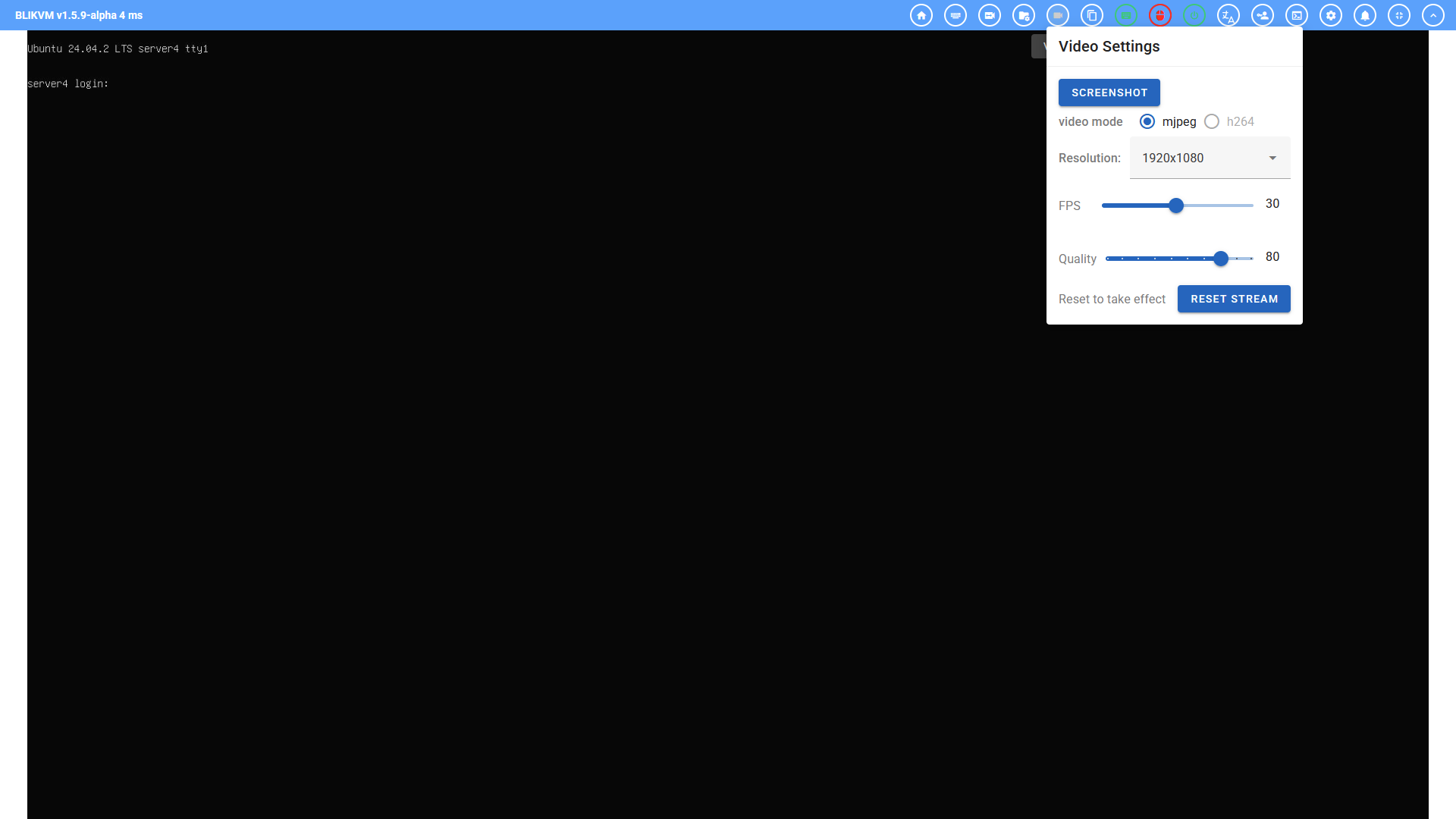Click the Quality slider track
Image resolution: width=1456 pixels, height=819 pixels.
click(1160, 259)
